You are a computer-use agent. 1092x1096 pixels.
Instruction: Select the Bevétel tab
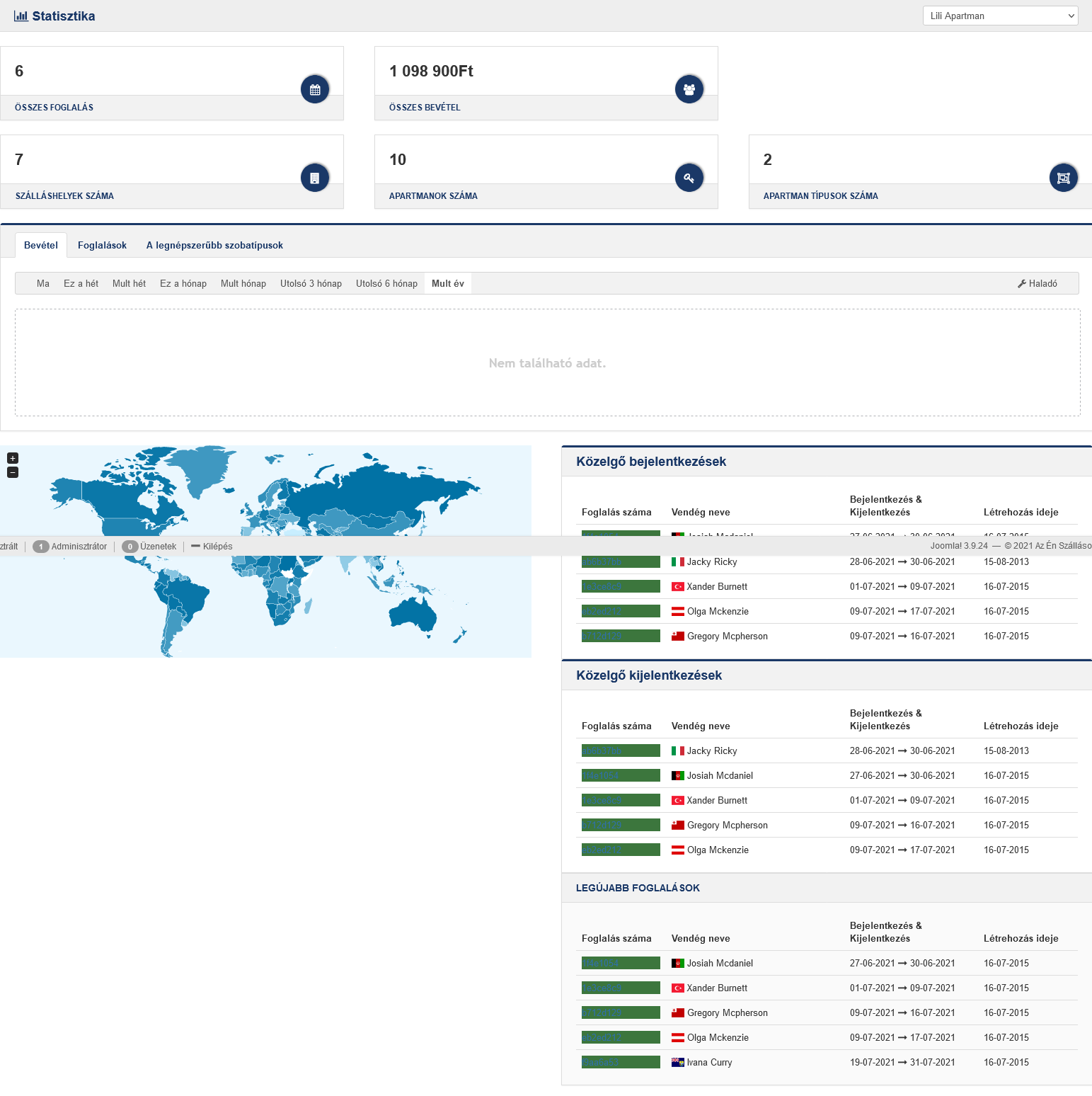(41, 245)
